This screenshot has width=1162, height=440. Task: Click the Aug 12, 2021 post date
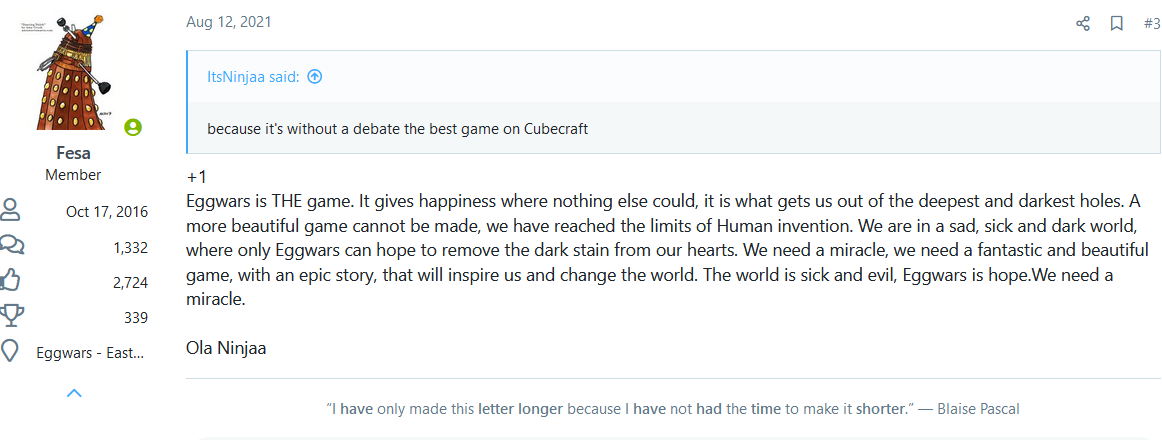point(228,21)
